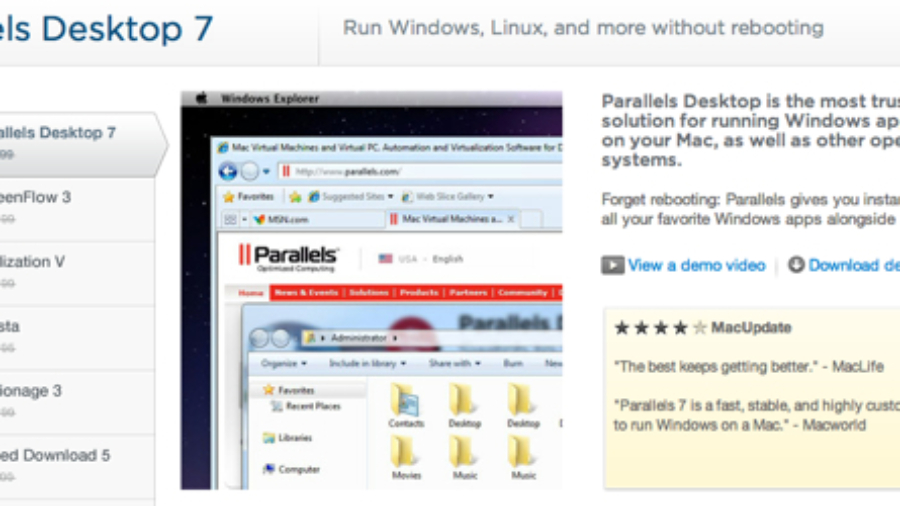Select the Espionage 3 sidebar item
The height and width of the screenshot is (506, 900).
coord(77,402)
